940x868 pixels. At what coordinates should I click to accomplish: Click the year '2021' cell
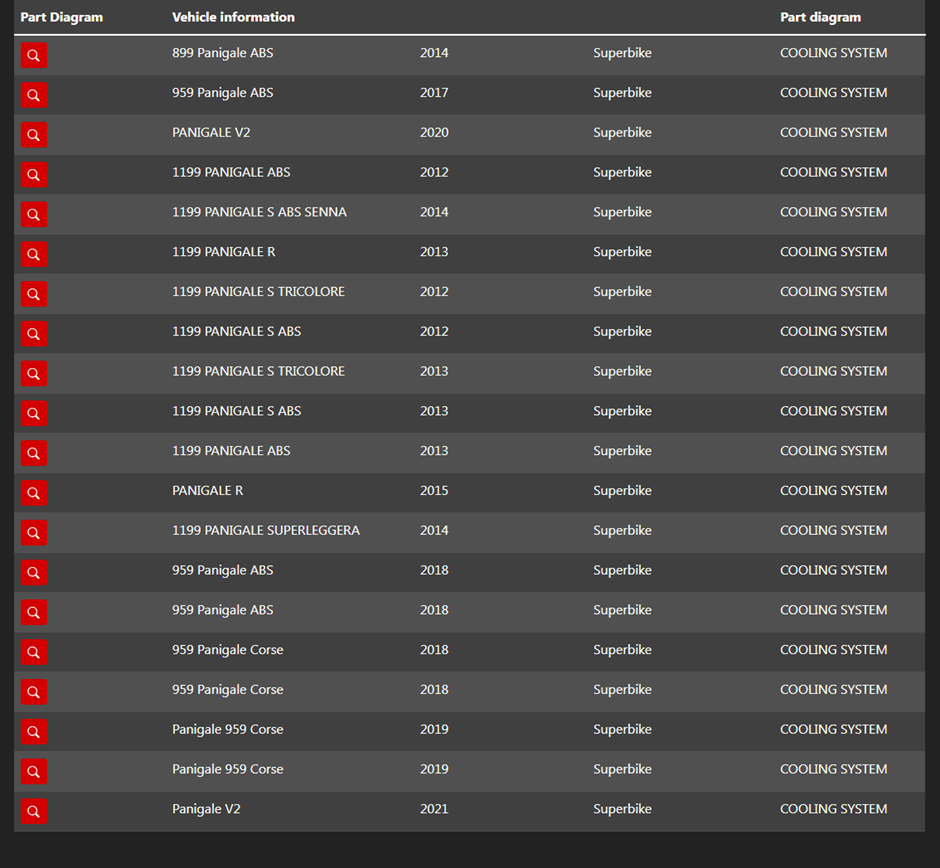pyautogui.click(x=434, y=809)
